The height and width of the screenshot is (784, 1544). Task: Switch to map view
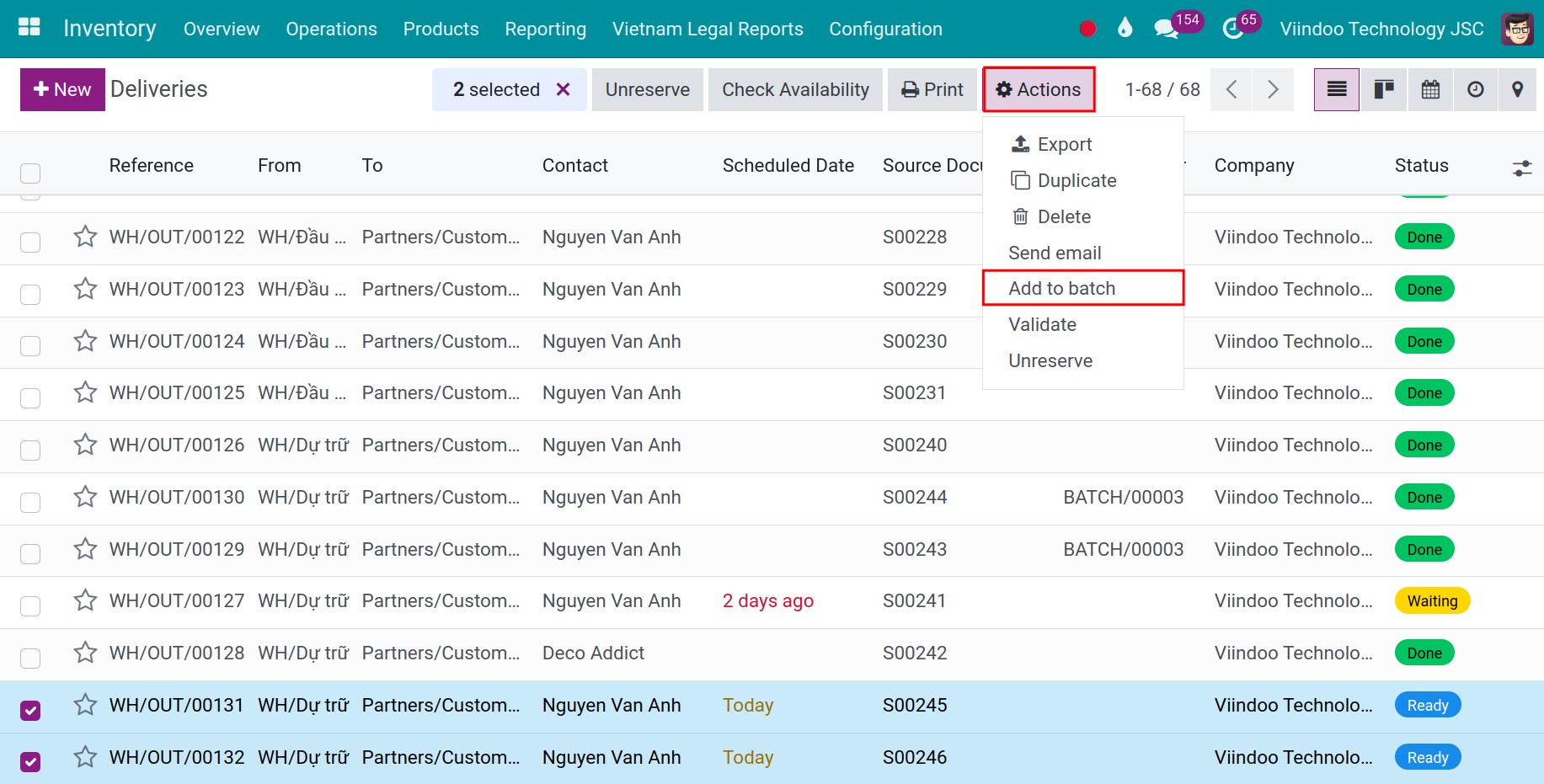tap(1517, 89)
